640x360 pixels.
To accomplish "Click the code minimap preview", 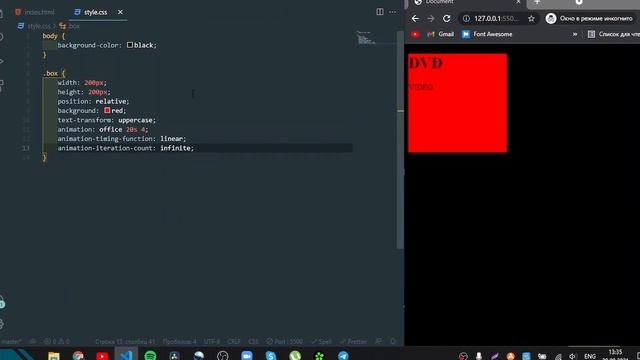I will pyautogui.click(x=366, y=38).
